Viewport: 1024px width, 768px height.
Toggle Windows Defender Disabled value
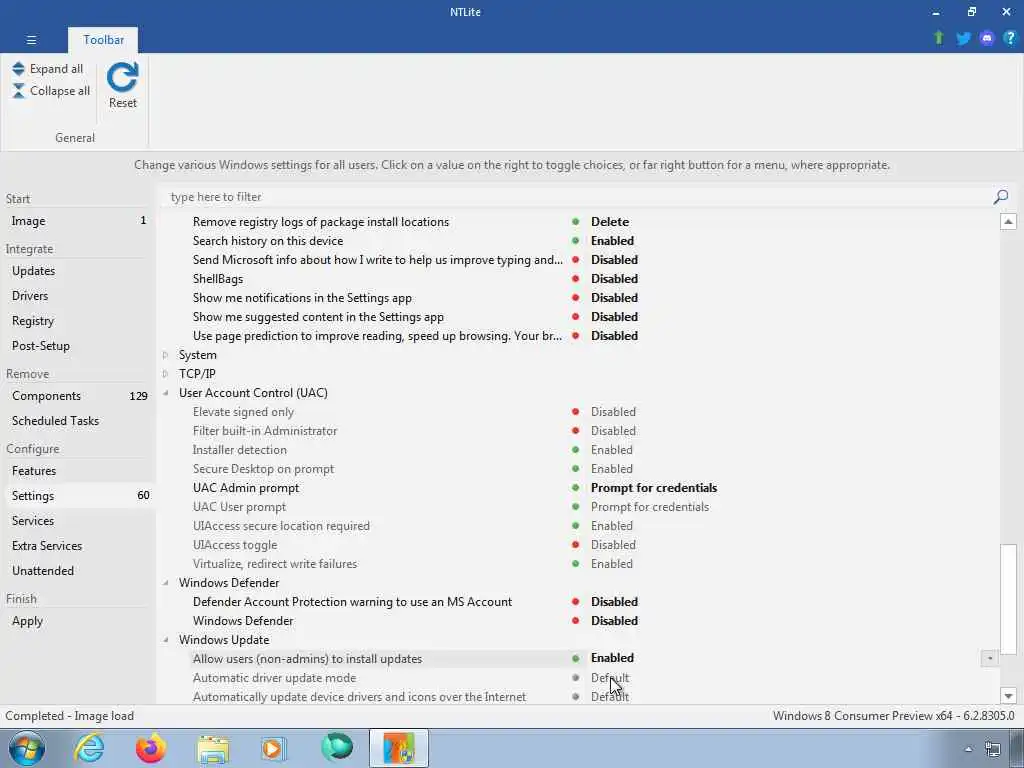click(614, 621)
